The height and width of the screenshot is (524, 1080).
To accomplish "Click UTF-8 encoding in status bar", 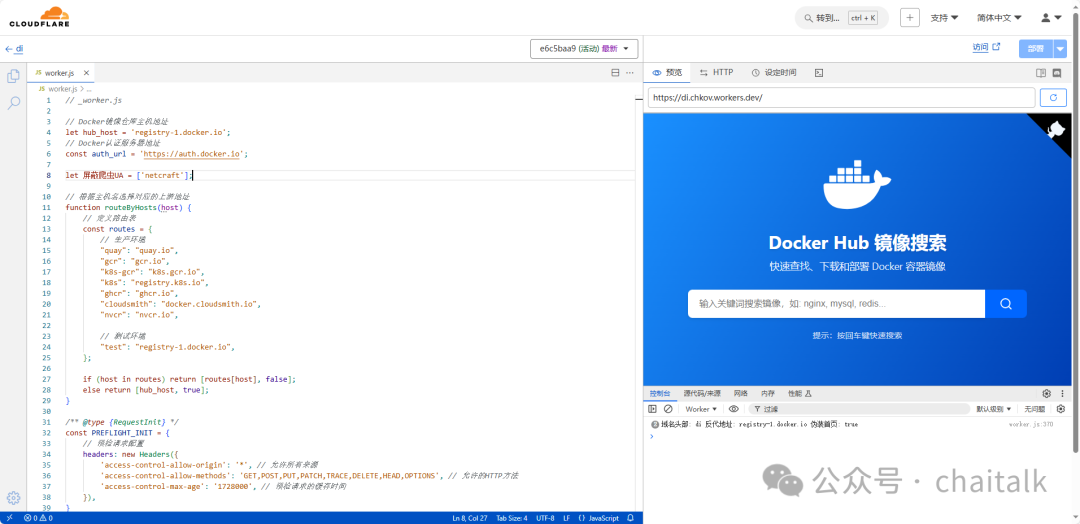I will 545,518.
